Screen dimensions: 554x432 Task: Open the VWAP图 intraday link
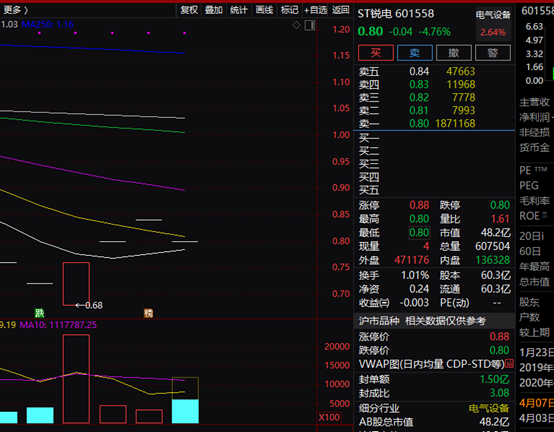click(x=432, y=364)
